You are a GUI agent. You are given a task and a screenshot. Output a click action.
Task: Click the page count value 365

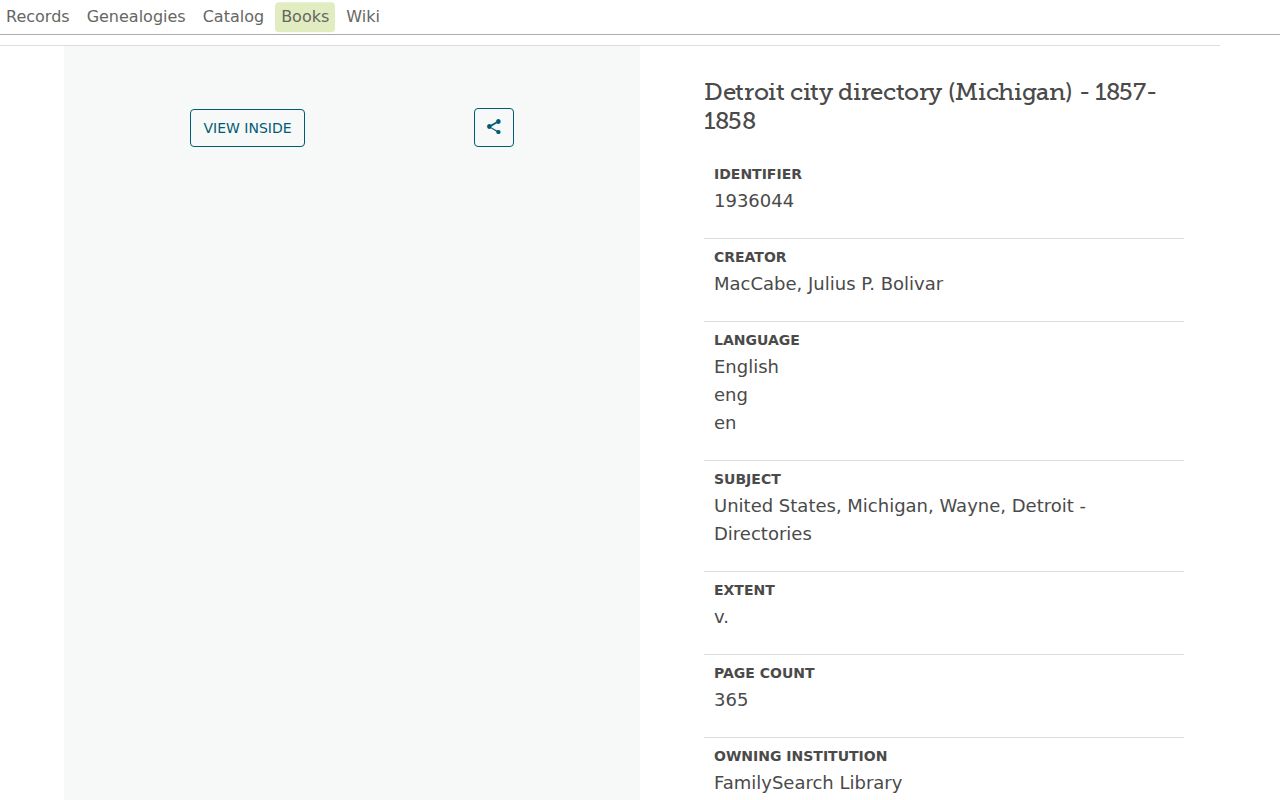(x=731, y=700)
